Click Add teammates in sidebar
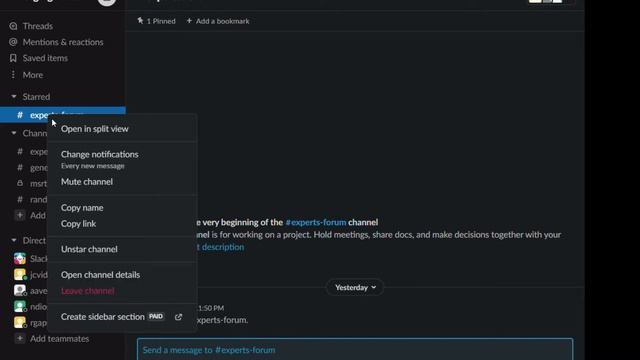Image resolution: width=640 pixels, height=360 pixels. [60, 338]
